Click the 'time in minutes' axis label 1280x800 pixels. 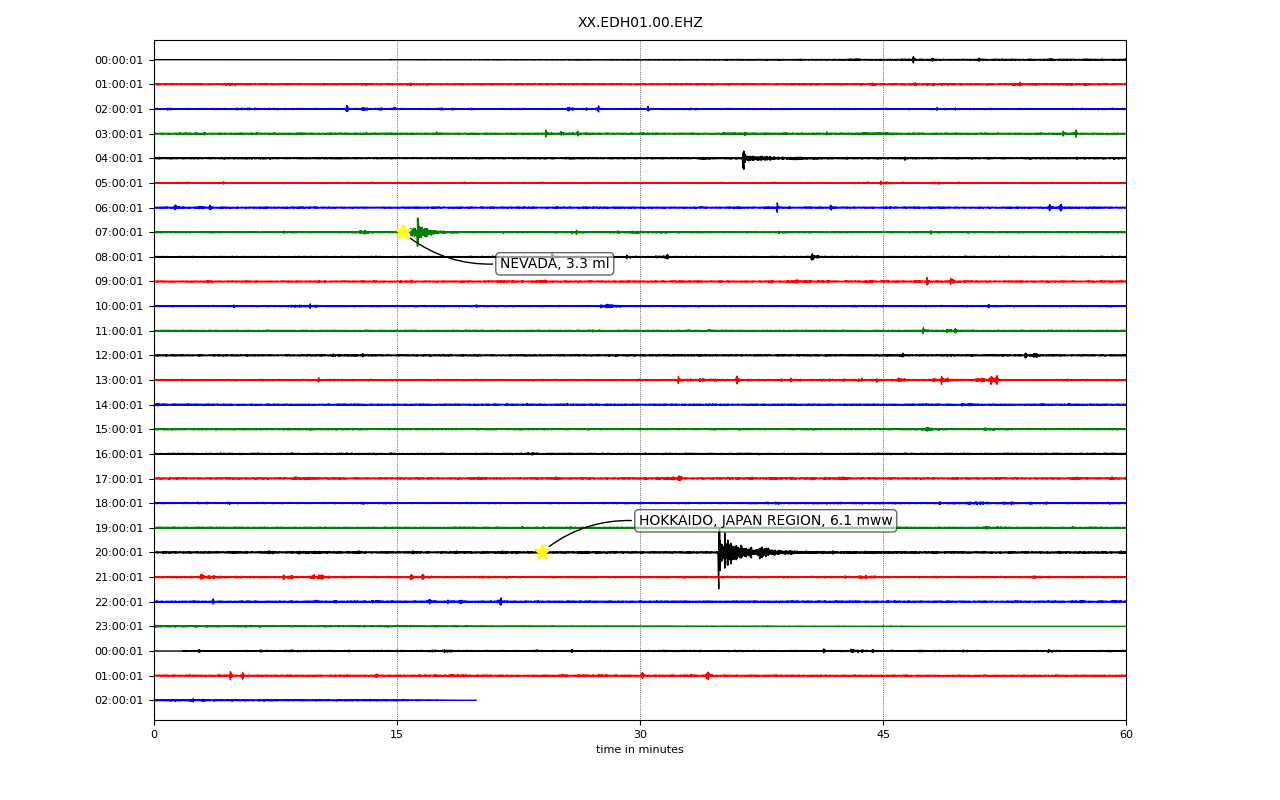(640, 750)
